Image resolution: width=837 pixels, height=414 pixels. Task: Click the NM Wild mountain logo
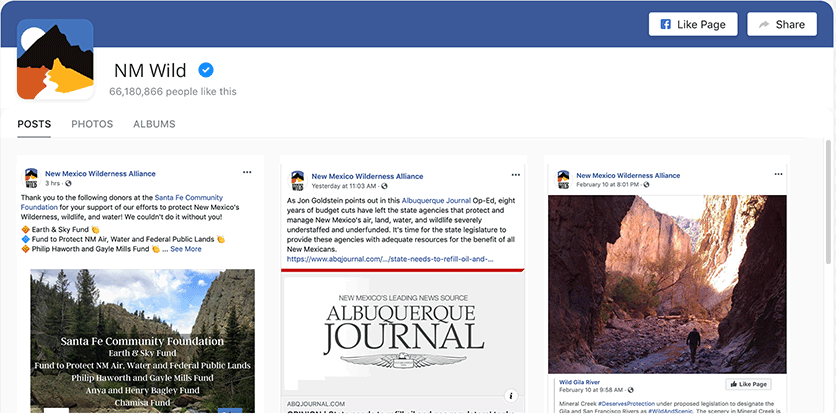tap(55, 59)
